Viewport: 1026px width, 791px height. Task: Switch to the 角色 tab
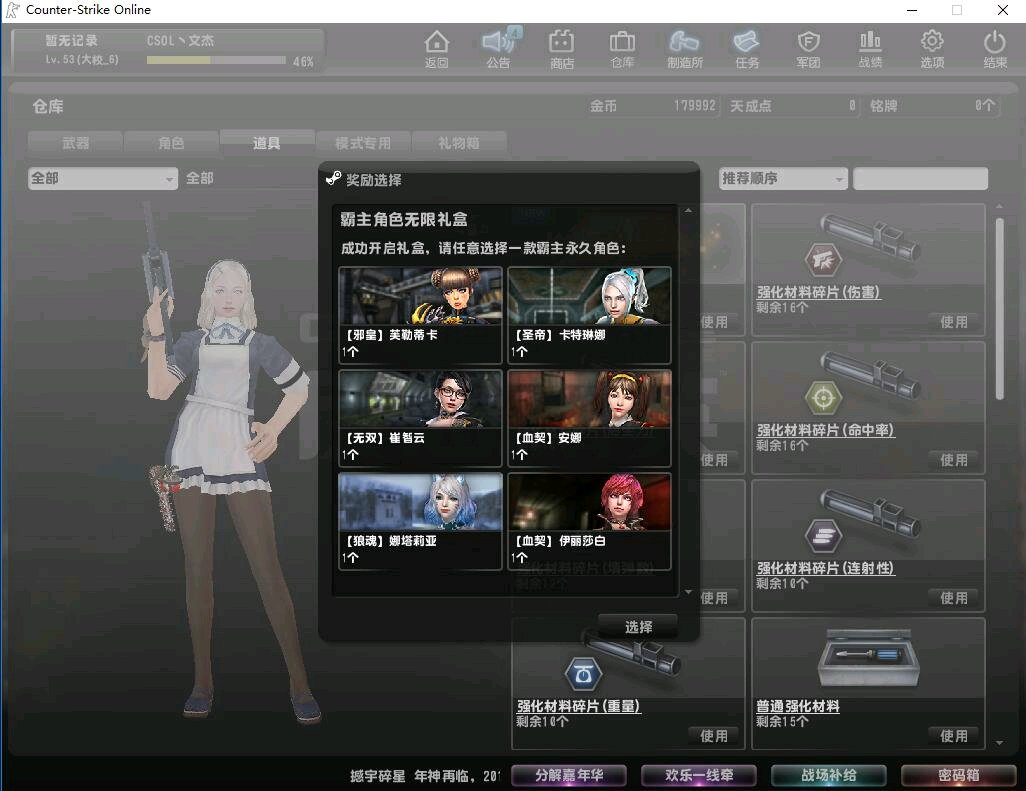coord(171,143)
